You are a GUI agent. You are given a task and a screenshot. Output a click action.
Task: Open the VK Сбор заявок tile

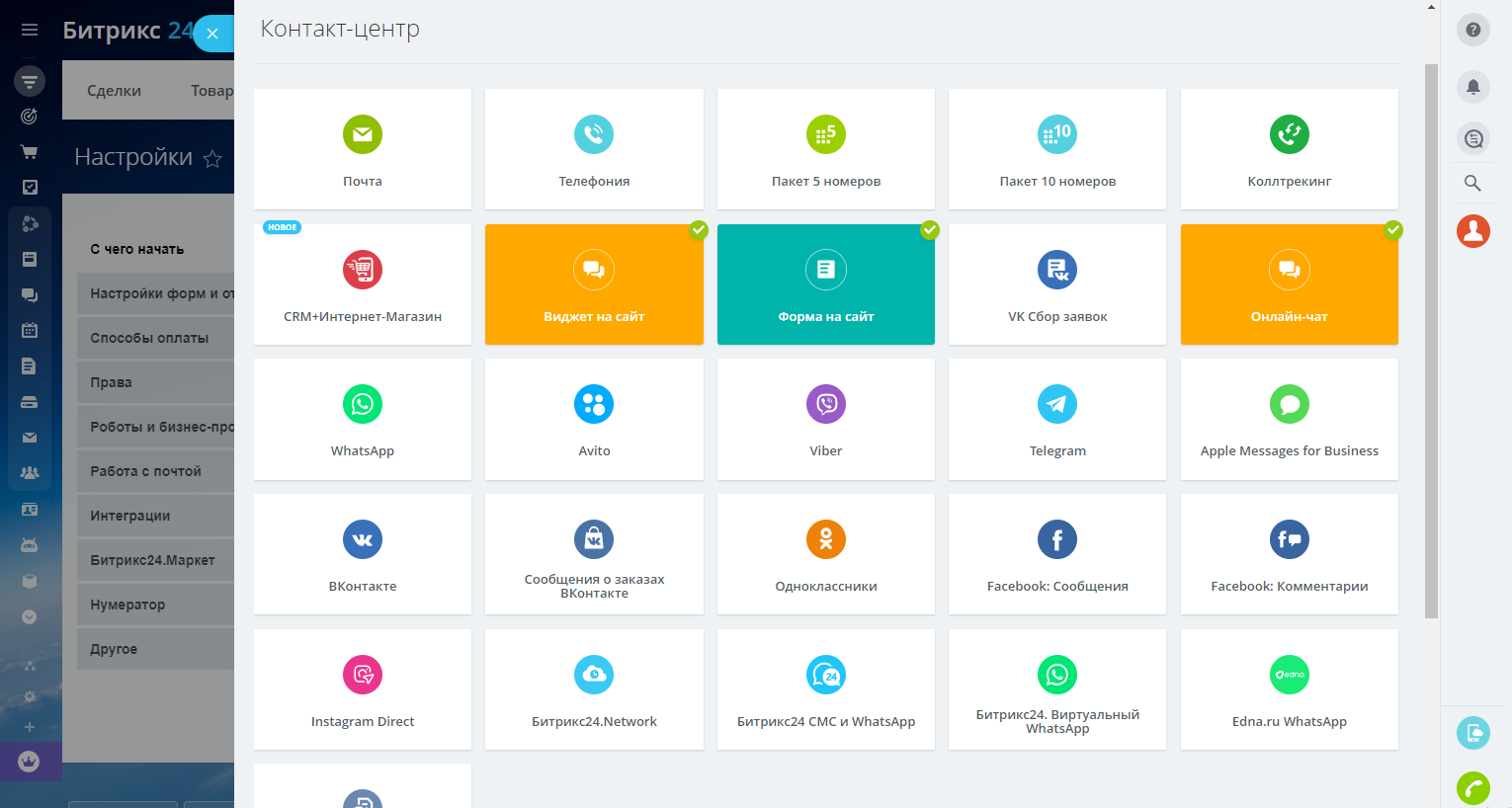click(x=1057, y=284)
